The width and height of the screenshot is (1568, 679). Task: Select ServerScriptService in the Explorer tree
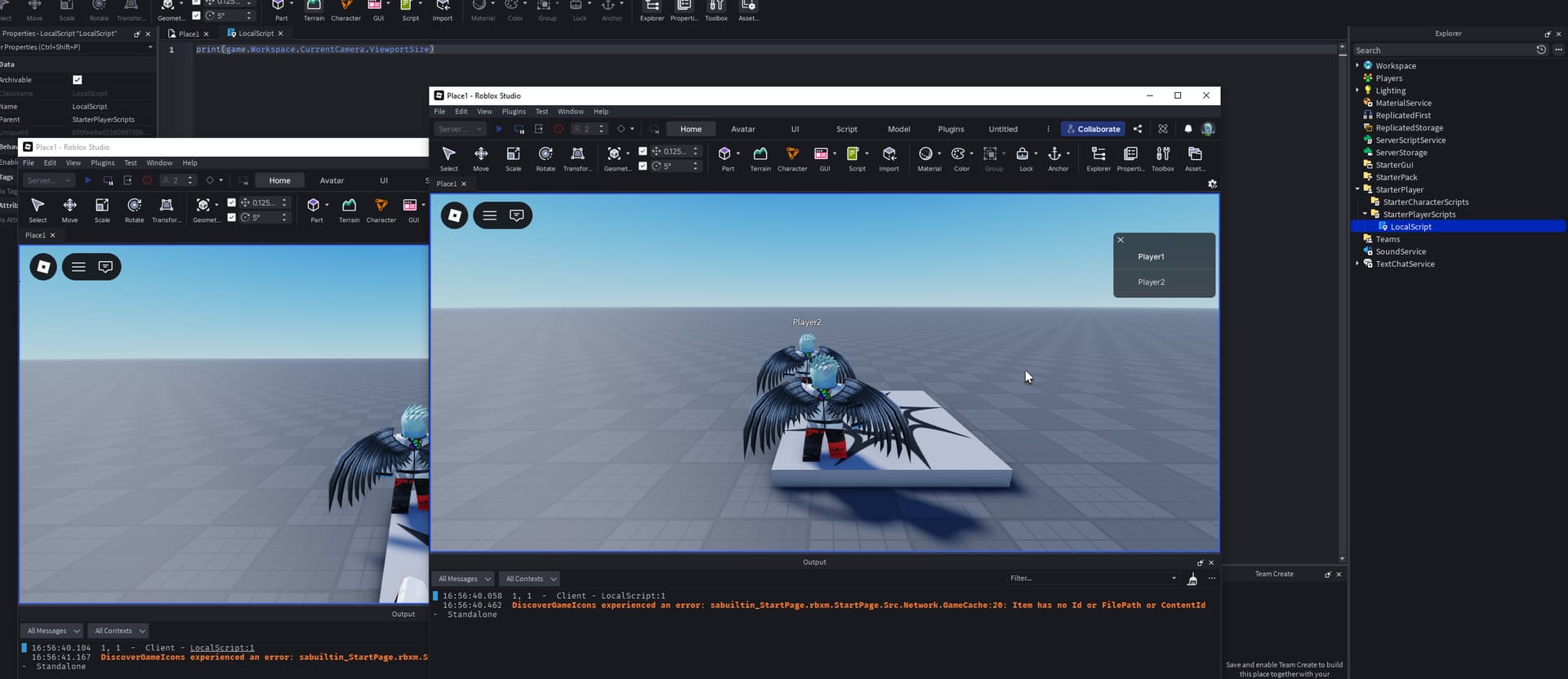pyautogui.click(x=1410, y=140)
